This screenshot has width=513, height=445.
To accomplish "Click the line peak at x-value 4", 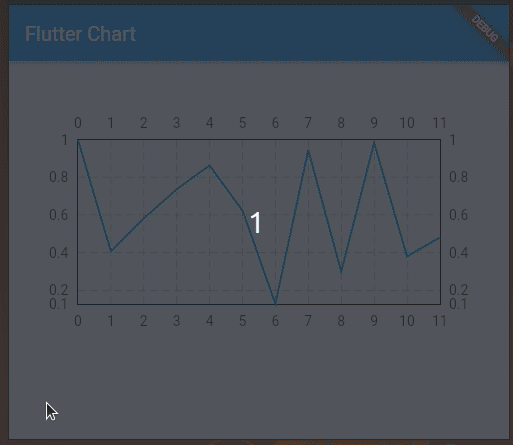I will tap(209, 165).
